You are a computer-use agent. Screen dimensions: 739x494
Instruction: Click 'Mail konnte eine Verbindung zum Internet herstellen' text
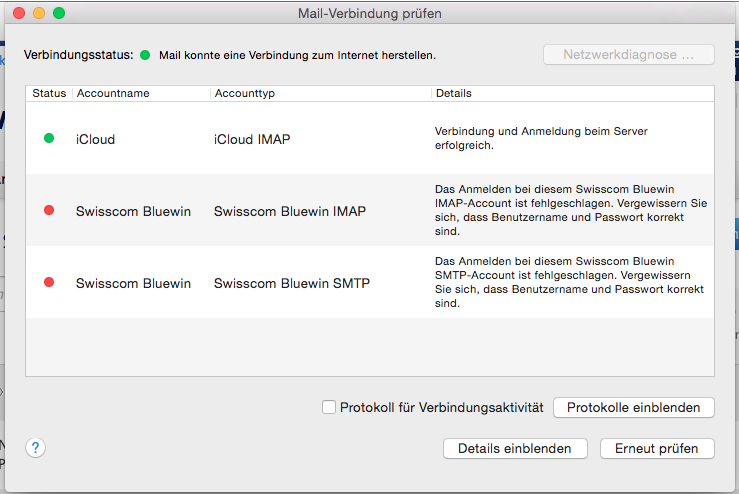click(297, 55)
